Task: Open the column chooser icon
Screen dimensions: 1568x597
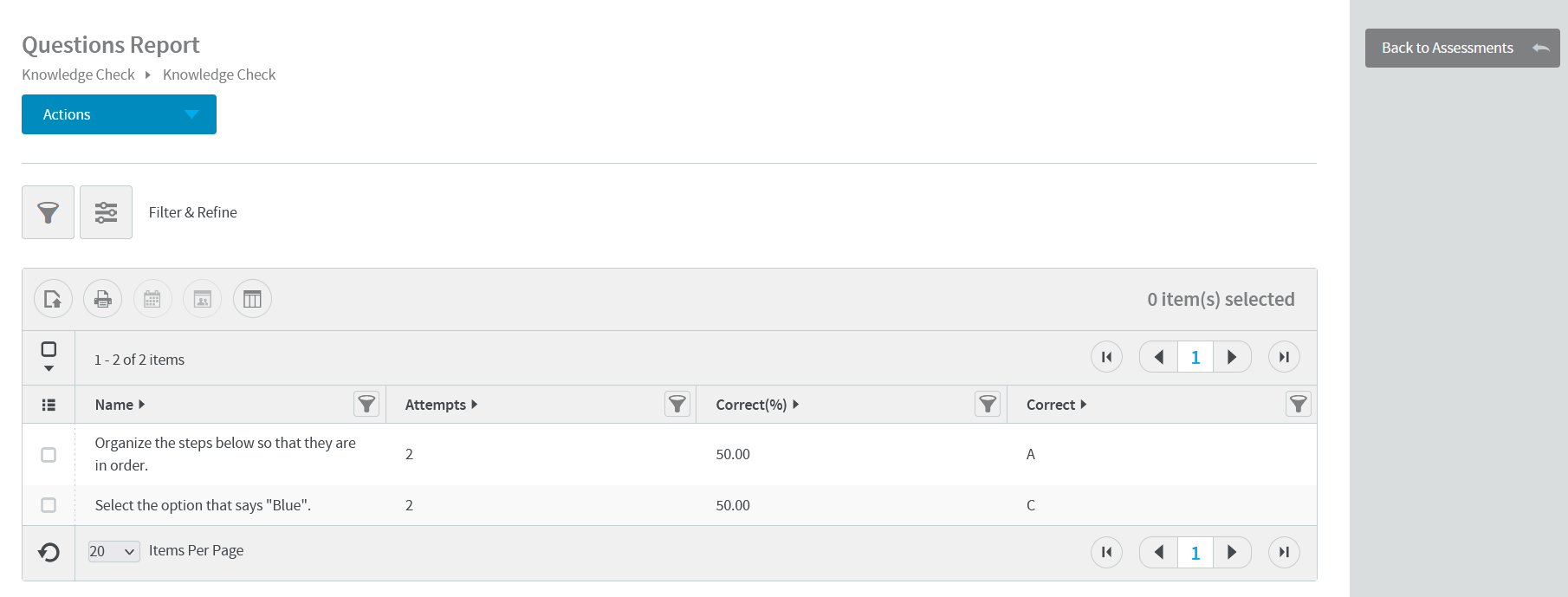Action: point(252,299)
